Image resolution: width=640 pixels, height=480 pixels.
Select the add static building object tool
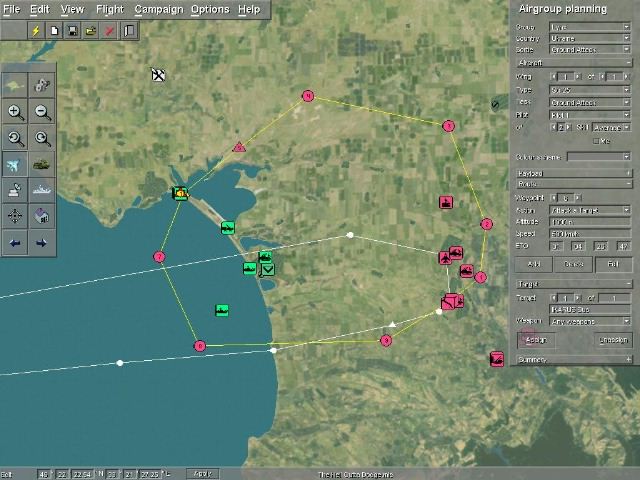pyautogui.click(x=42, y=216)
